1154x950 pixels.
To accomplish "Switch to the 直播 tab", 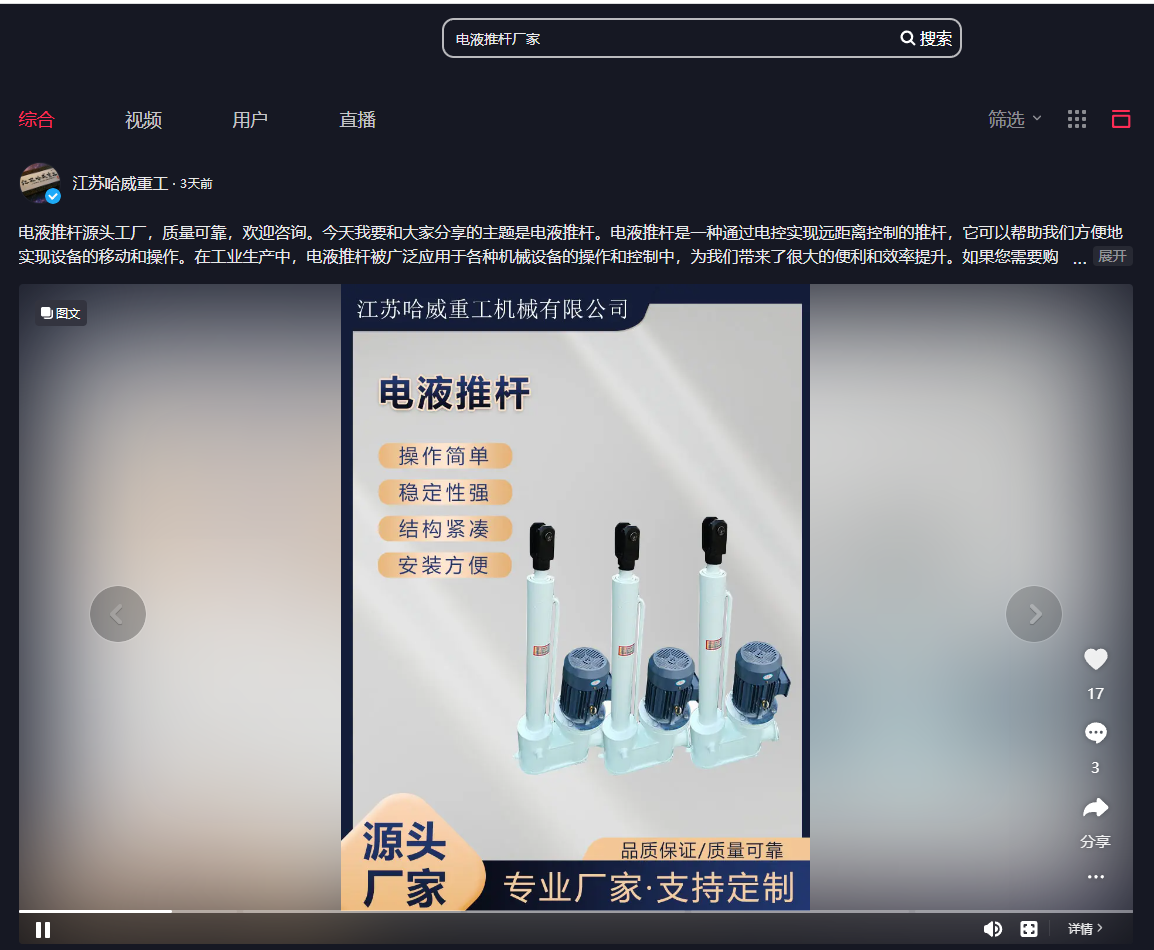I will pyautogui.click(x=357, y=120).
